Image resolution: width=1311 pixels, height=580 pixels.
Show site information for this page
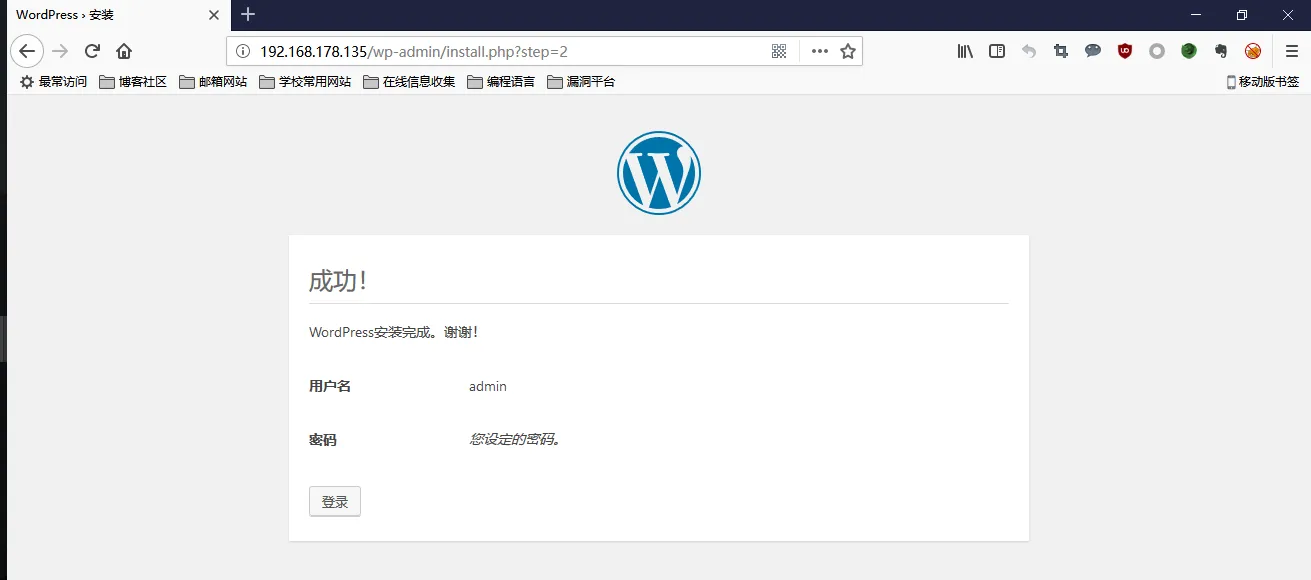click(242, 51)
